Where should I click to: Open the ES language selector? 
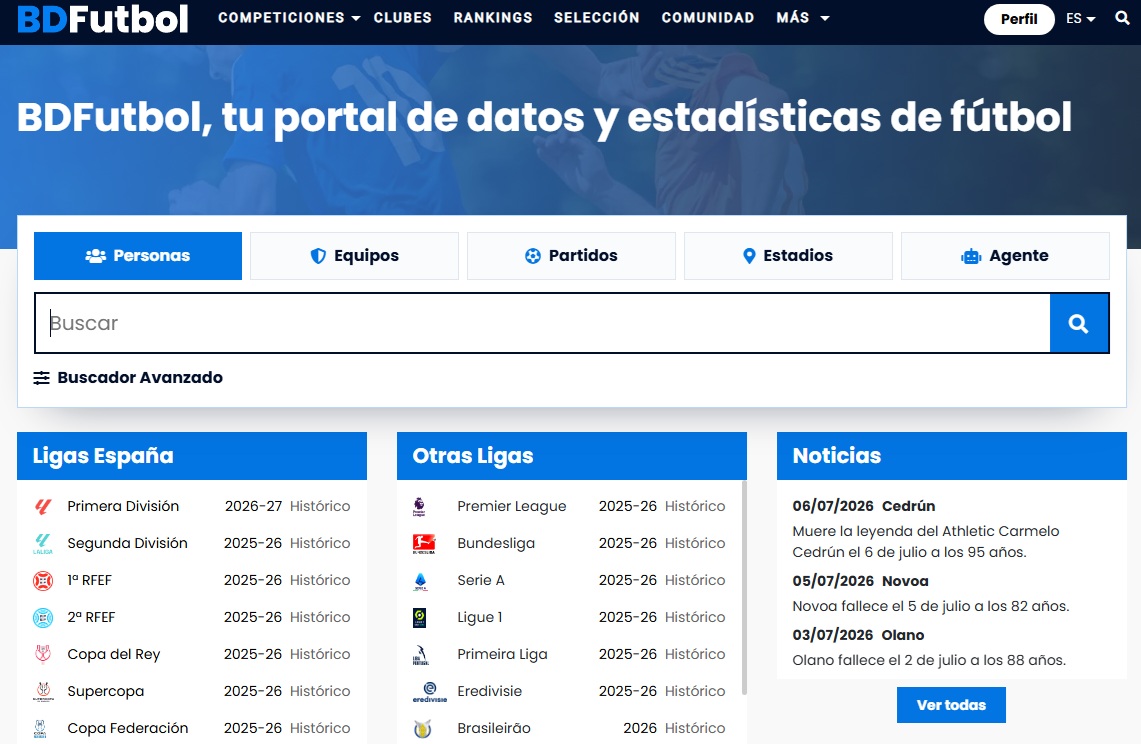(1081, 19)
